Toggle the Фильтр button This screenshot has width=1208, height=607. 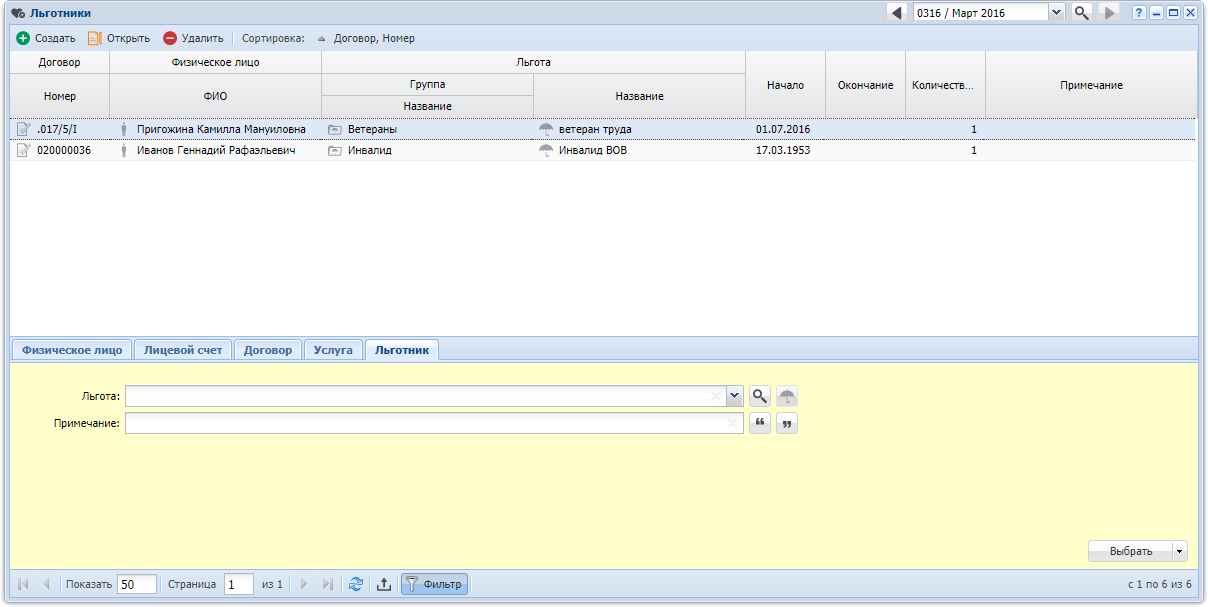[434, 585]
